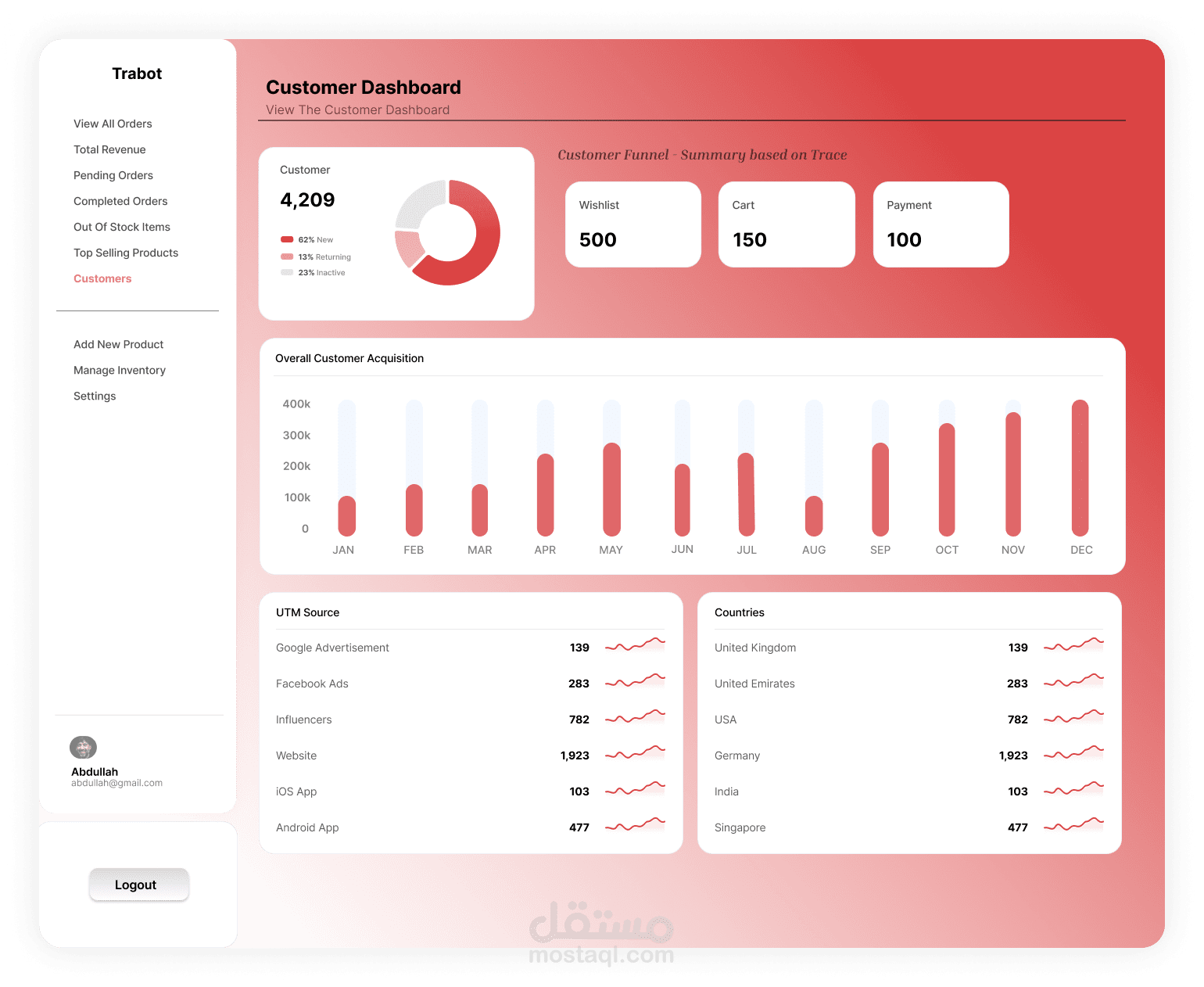Screen dimensions: 1204x987
Task: Click the Website sparkline icon
Action: tap(635, 753)
